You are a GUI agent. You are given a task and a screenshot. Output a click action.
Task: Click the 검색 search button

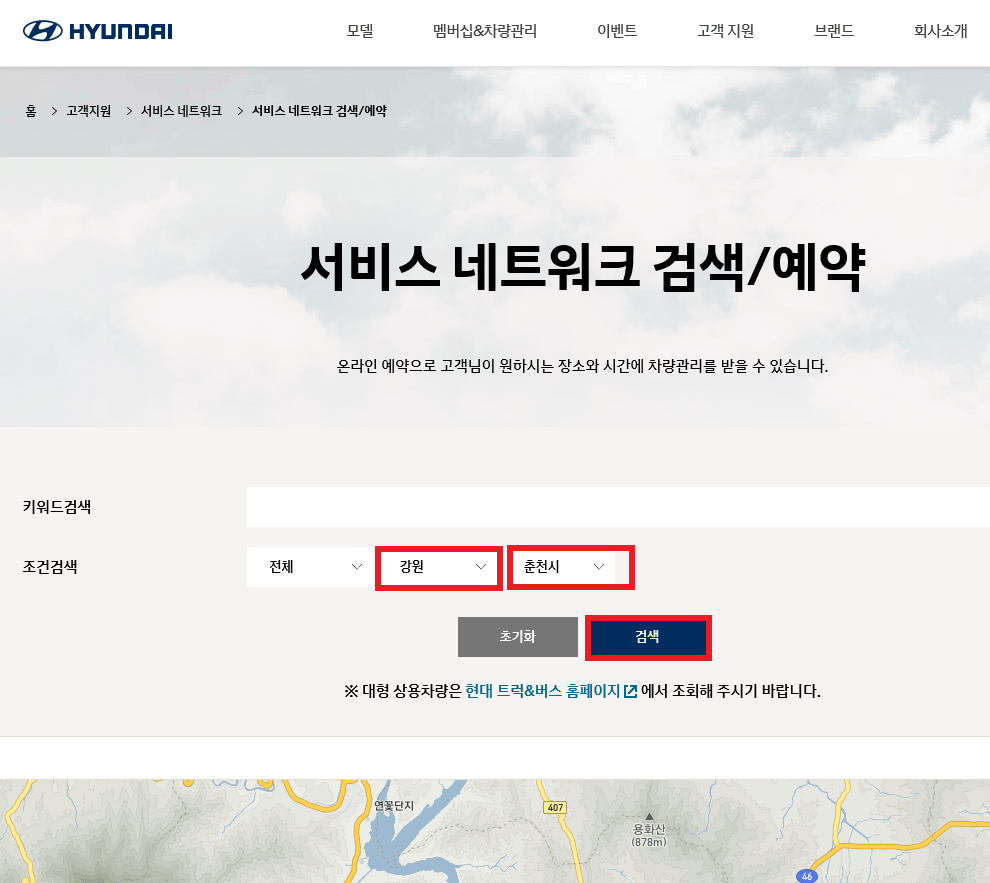pos(648,637)
